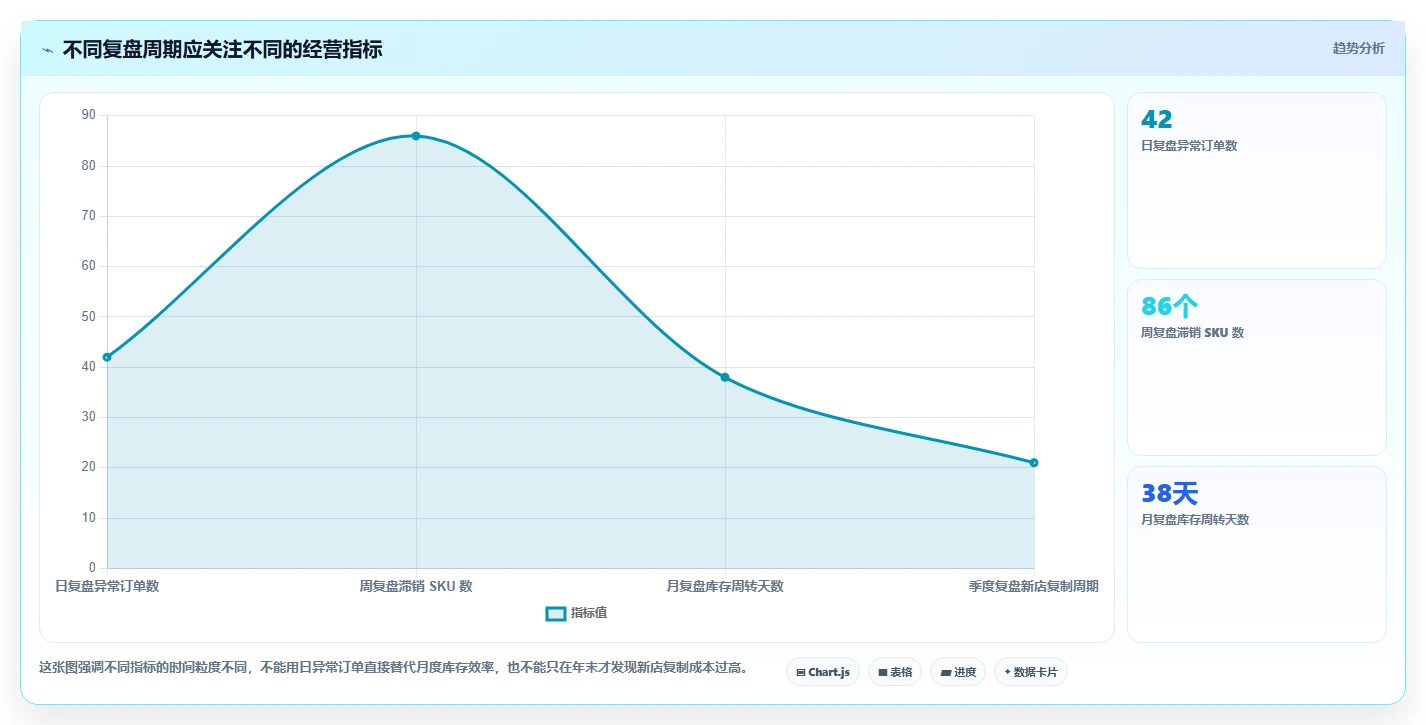Select the 进度 tag chip

(x=958, y=672)
